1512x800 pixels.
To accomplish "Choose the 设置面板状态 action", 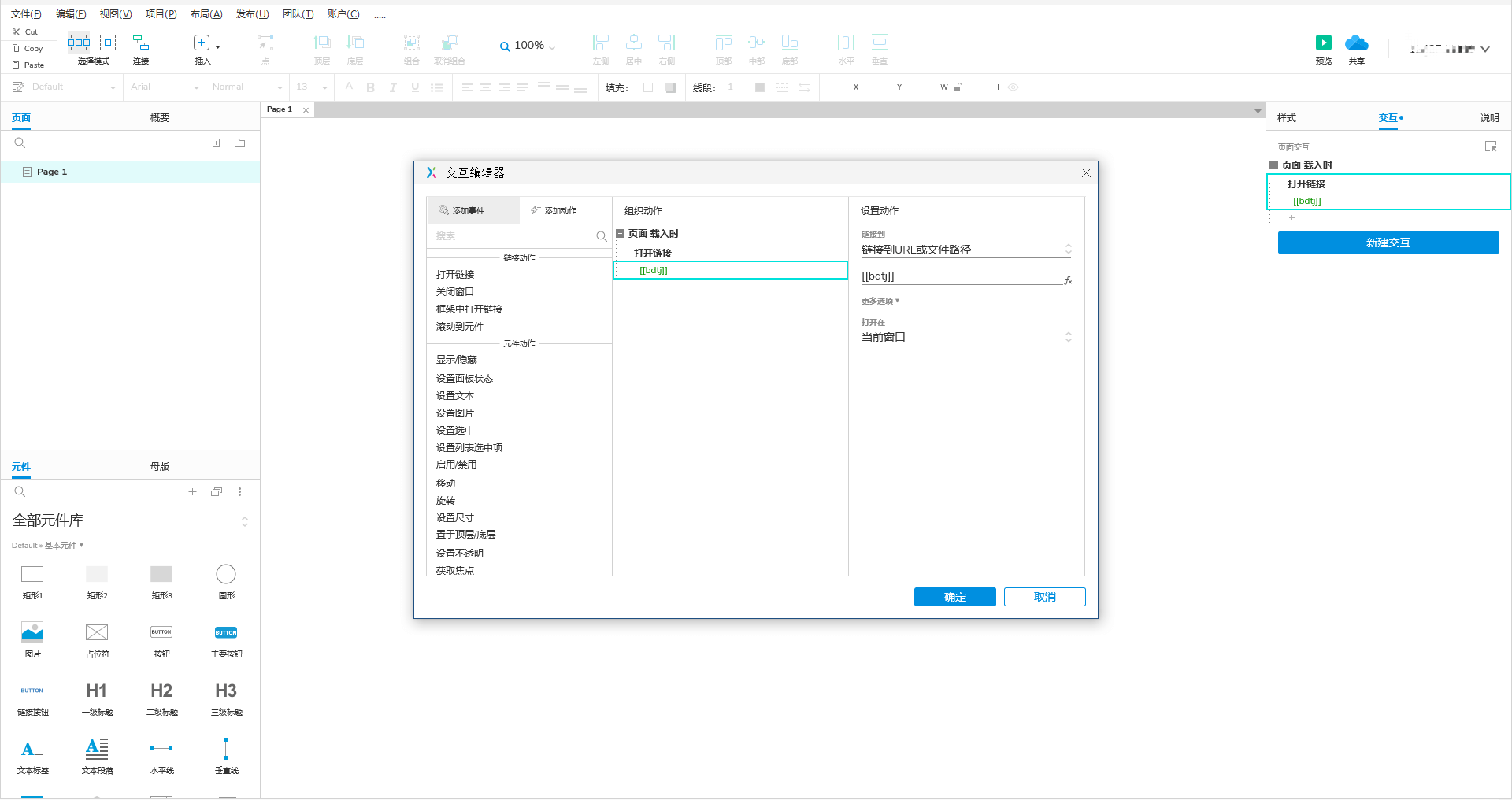I will 465,379.
